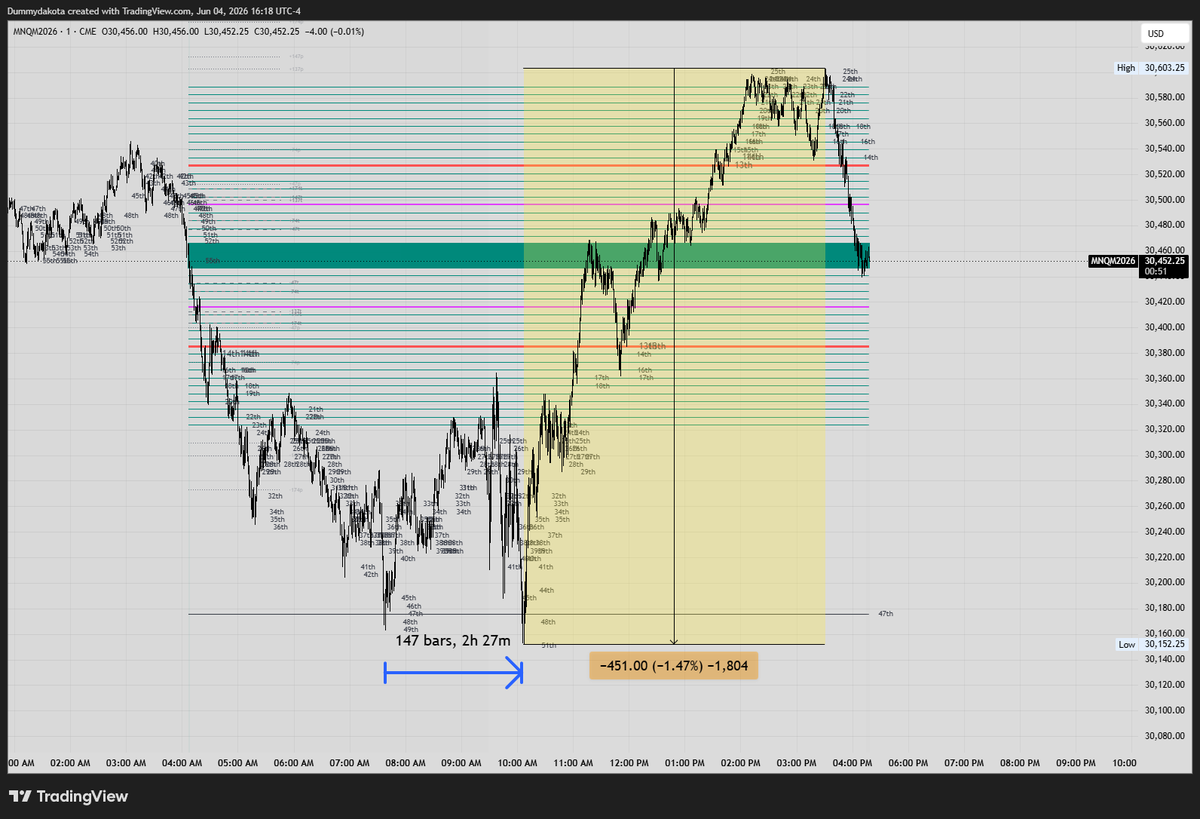Viewport: 1200px width, 819px height.
Task: Click the TradingView logo
Action: 69,797
